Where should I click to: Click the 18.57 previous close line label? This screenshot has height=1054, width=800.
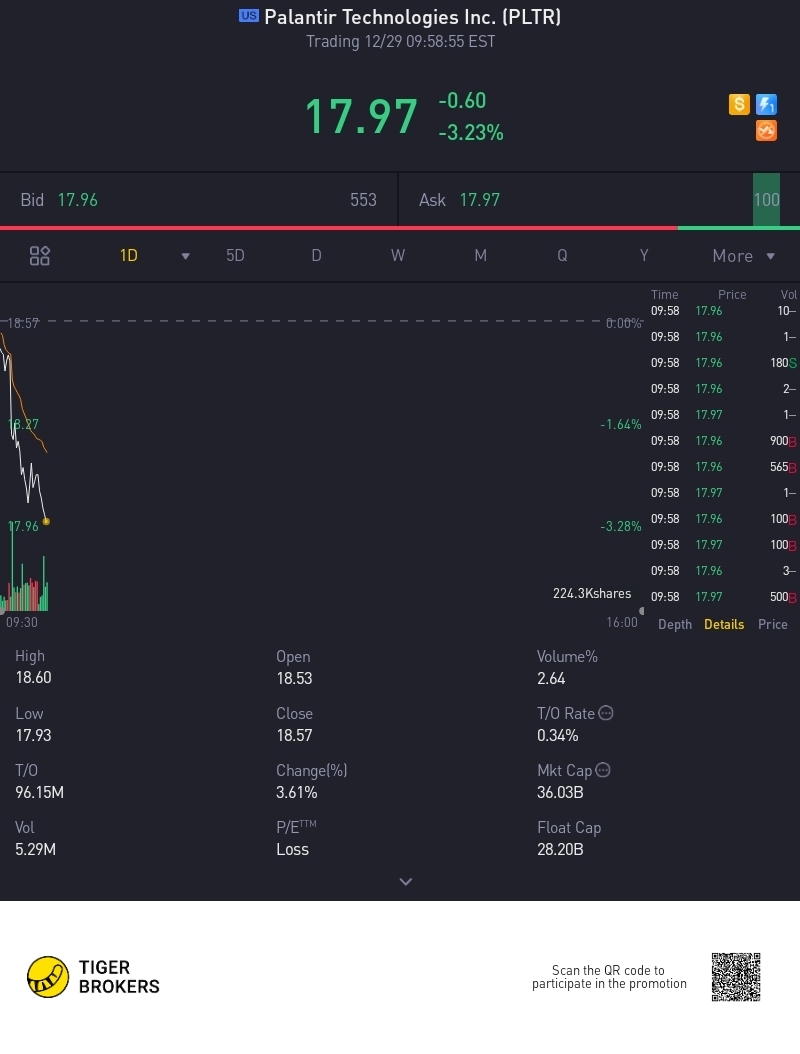[23, 323]
